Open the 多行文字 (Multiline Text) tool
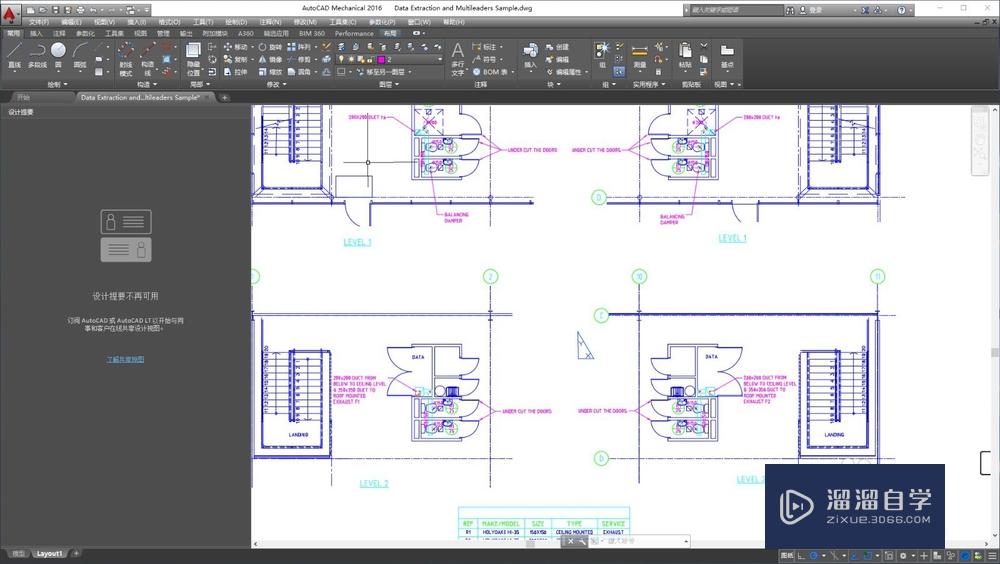1000x564 pixels. (457, 59)
